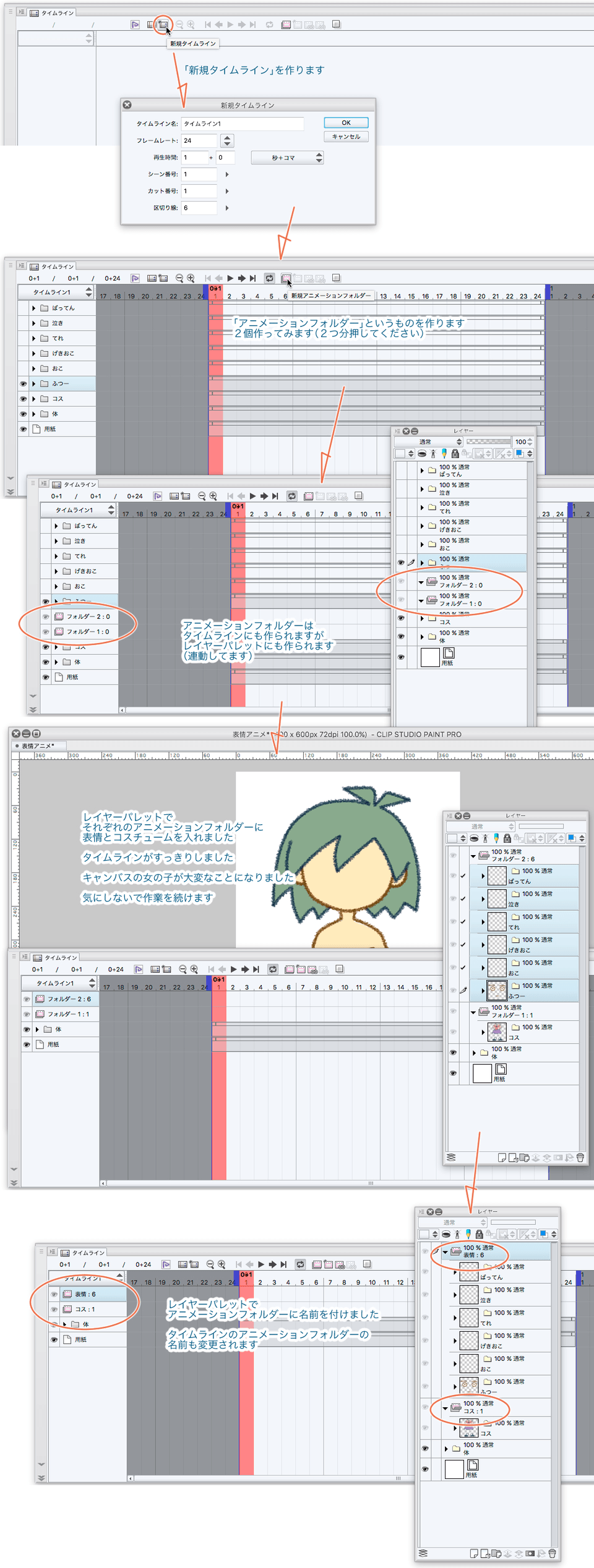Image resolution: width=594 pixels, height=1568 pixels.
Task: Expand the げきおこ folder in timeline with ふつー row
Action: pos(33,353)
